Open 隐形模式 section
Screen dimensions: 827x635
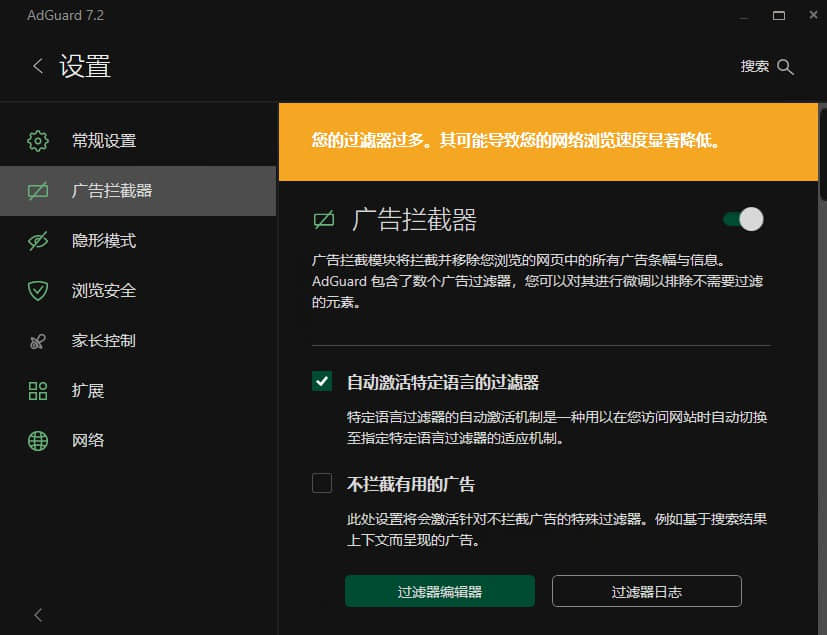(x=138, y=241)
